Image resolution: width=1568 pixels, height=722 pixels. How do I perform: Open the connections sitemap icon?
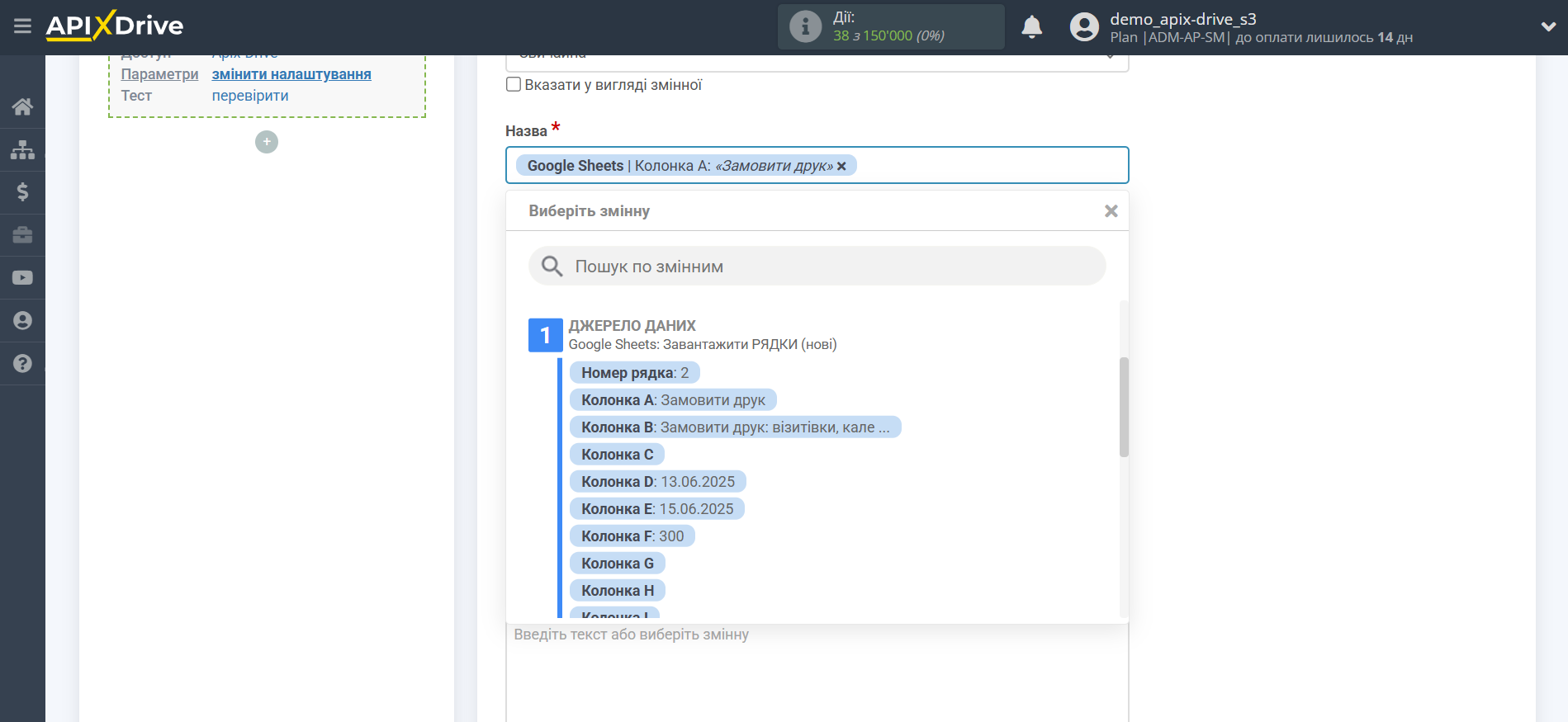pos(22,149)
